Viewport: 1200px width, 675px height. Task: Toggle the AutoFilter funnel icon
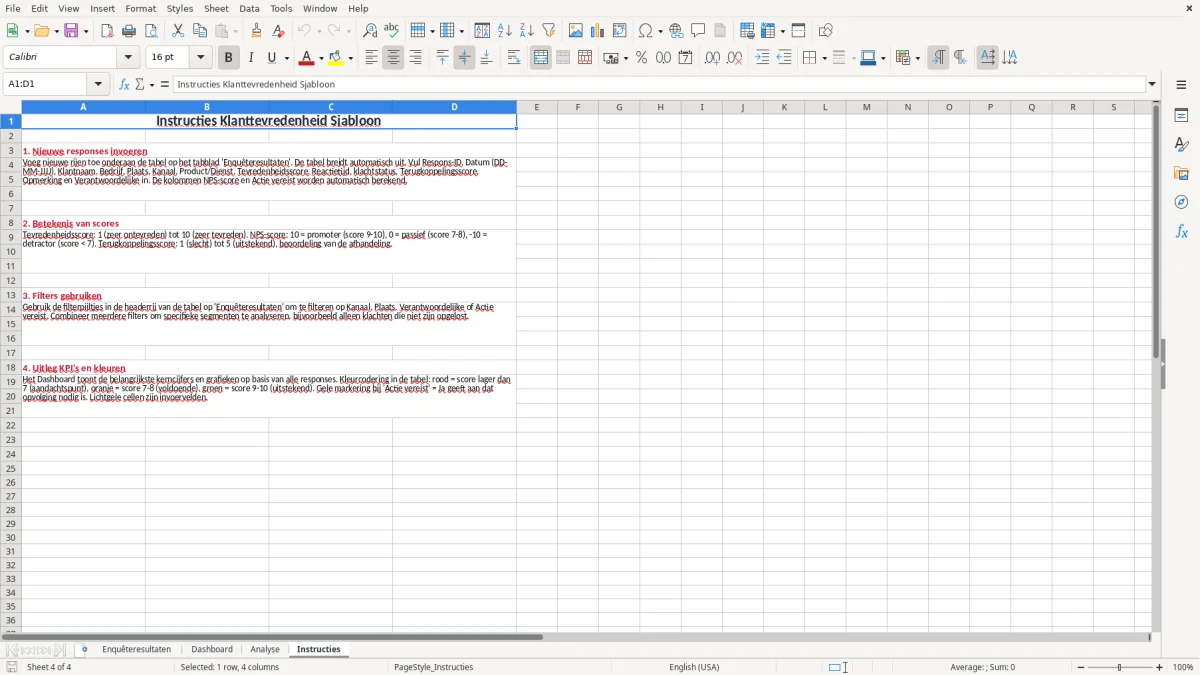coord(549,31)
